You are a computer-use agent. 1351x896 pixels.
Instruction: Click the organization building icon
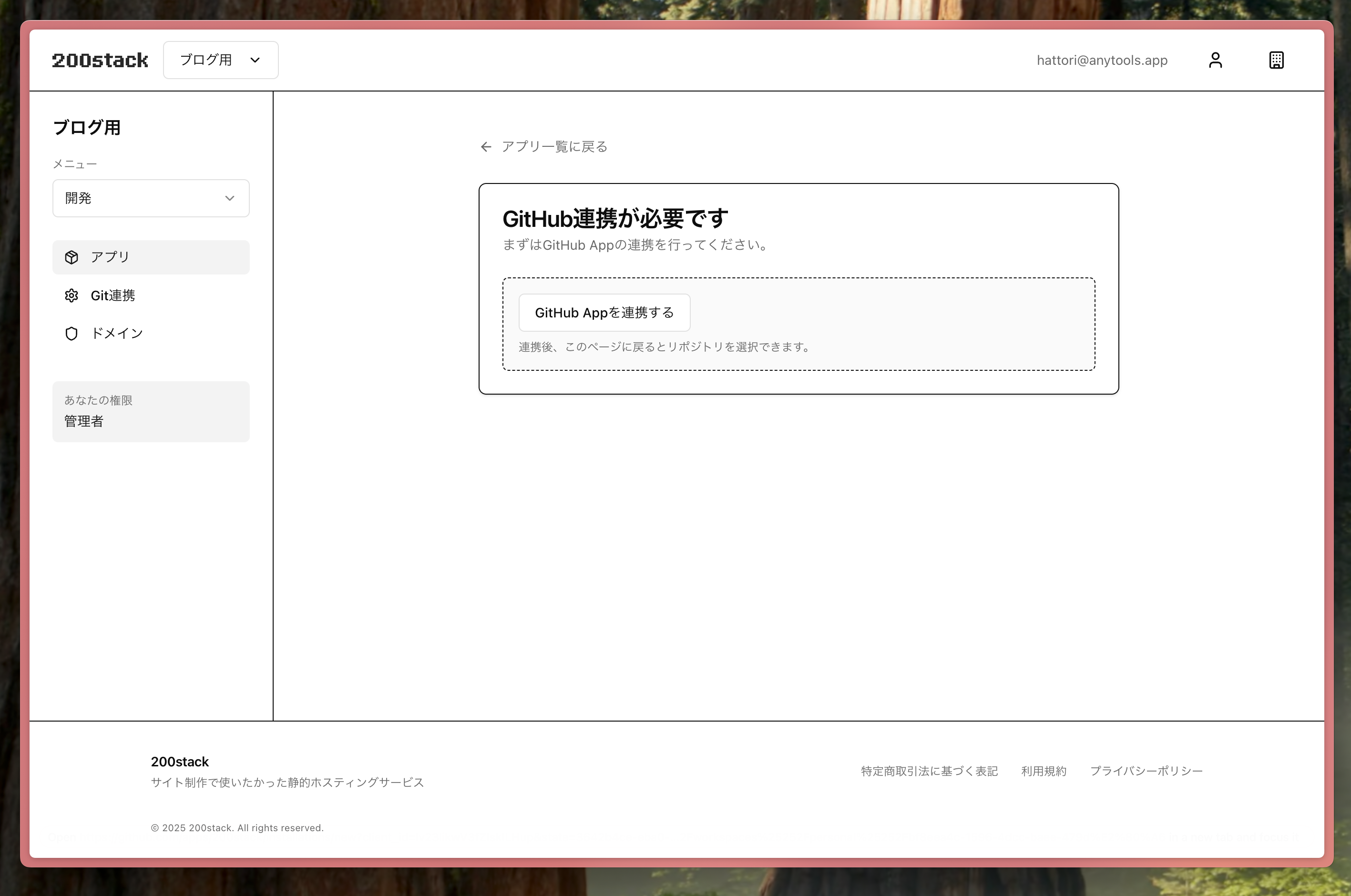point(1276,60)
